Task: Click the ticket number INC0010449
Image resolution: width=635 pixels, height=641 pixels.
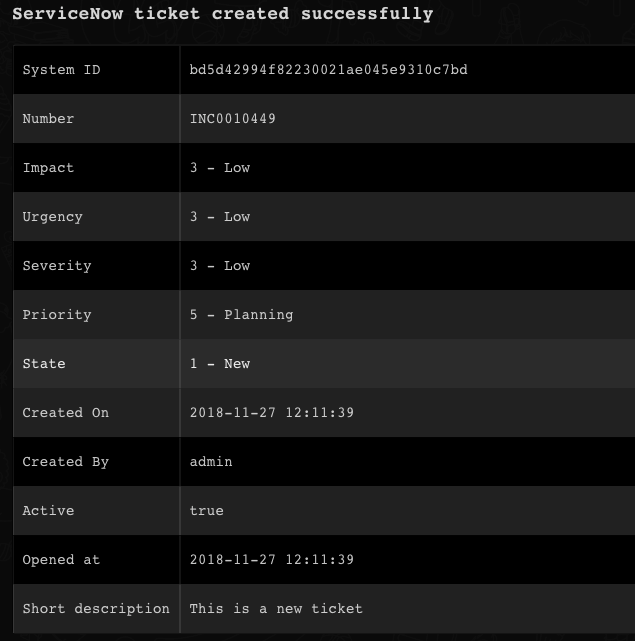Action: coord(232,119)
